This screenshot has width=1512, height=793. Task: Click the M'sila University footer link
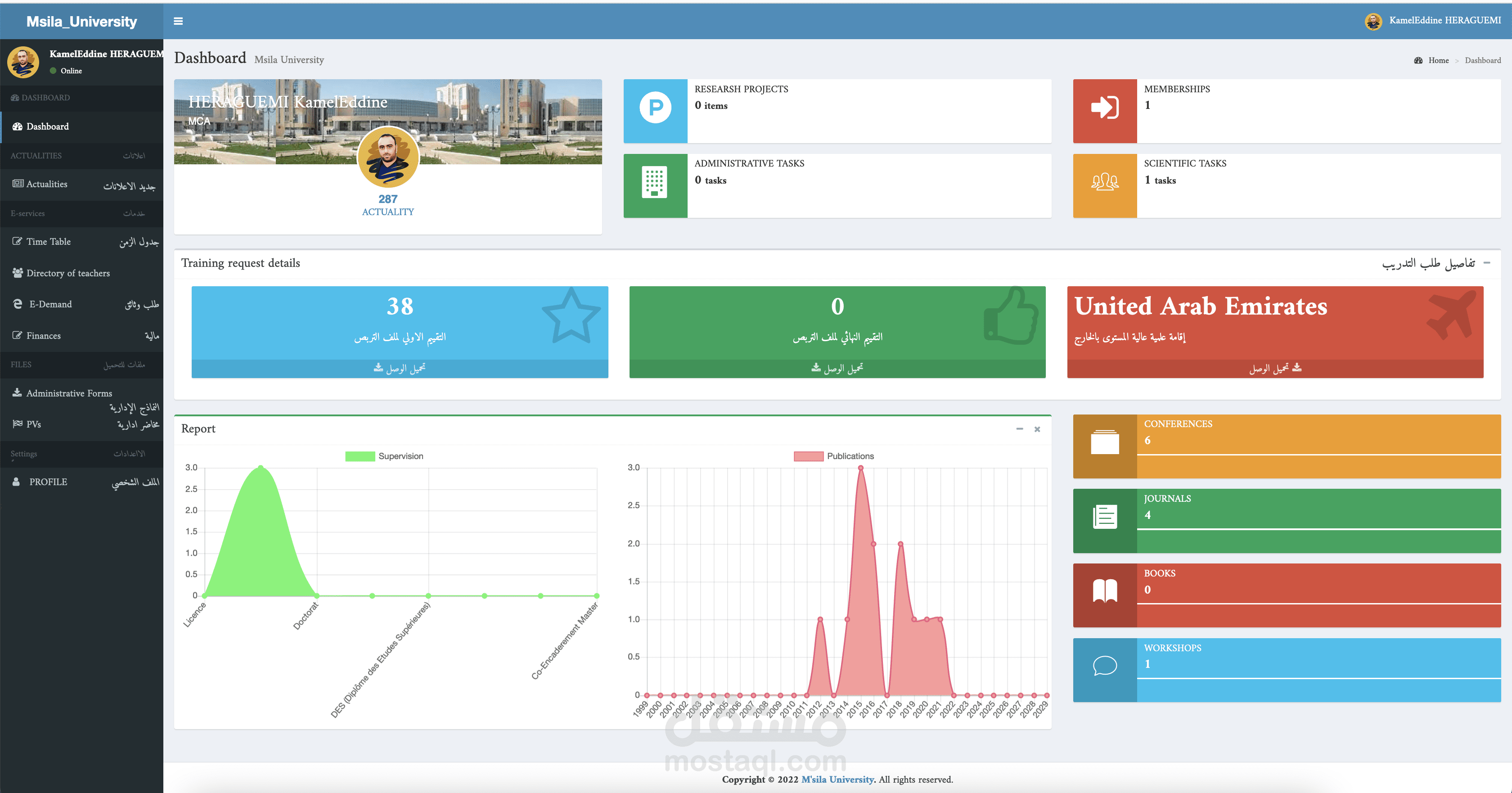point(837,779)
